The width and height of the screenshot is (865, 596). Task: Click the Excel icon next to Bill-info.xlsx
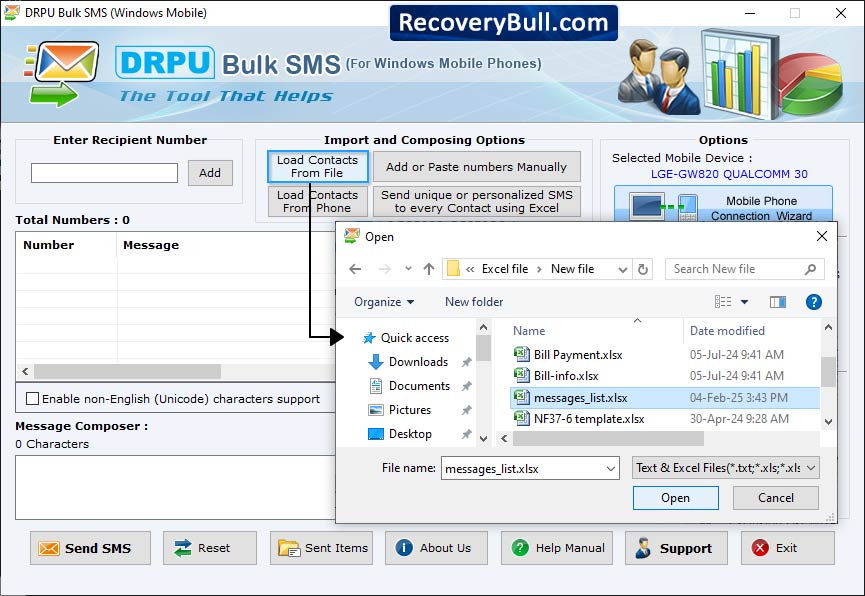coord(521,375)
